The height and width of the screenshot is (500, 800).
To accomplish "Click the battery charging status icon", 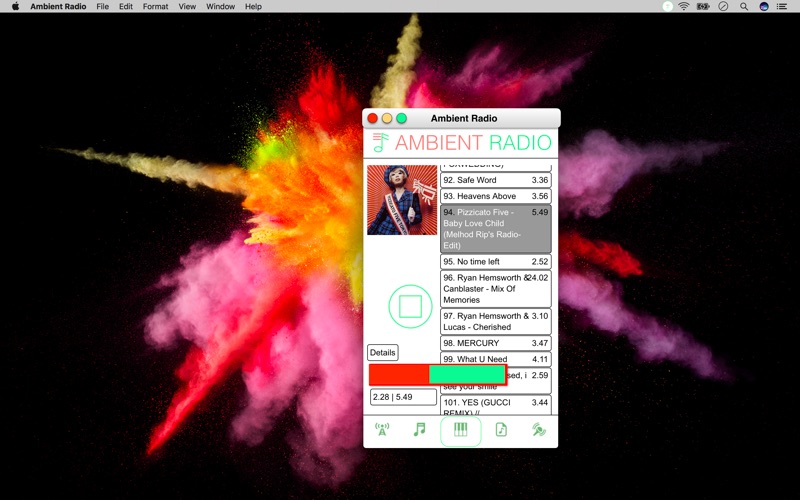I will click(x=703, y=6).
